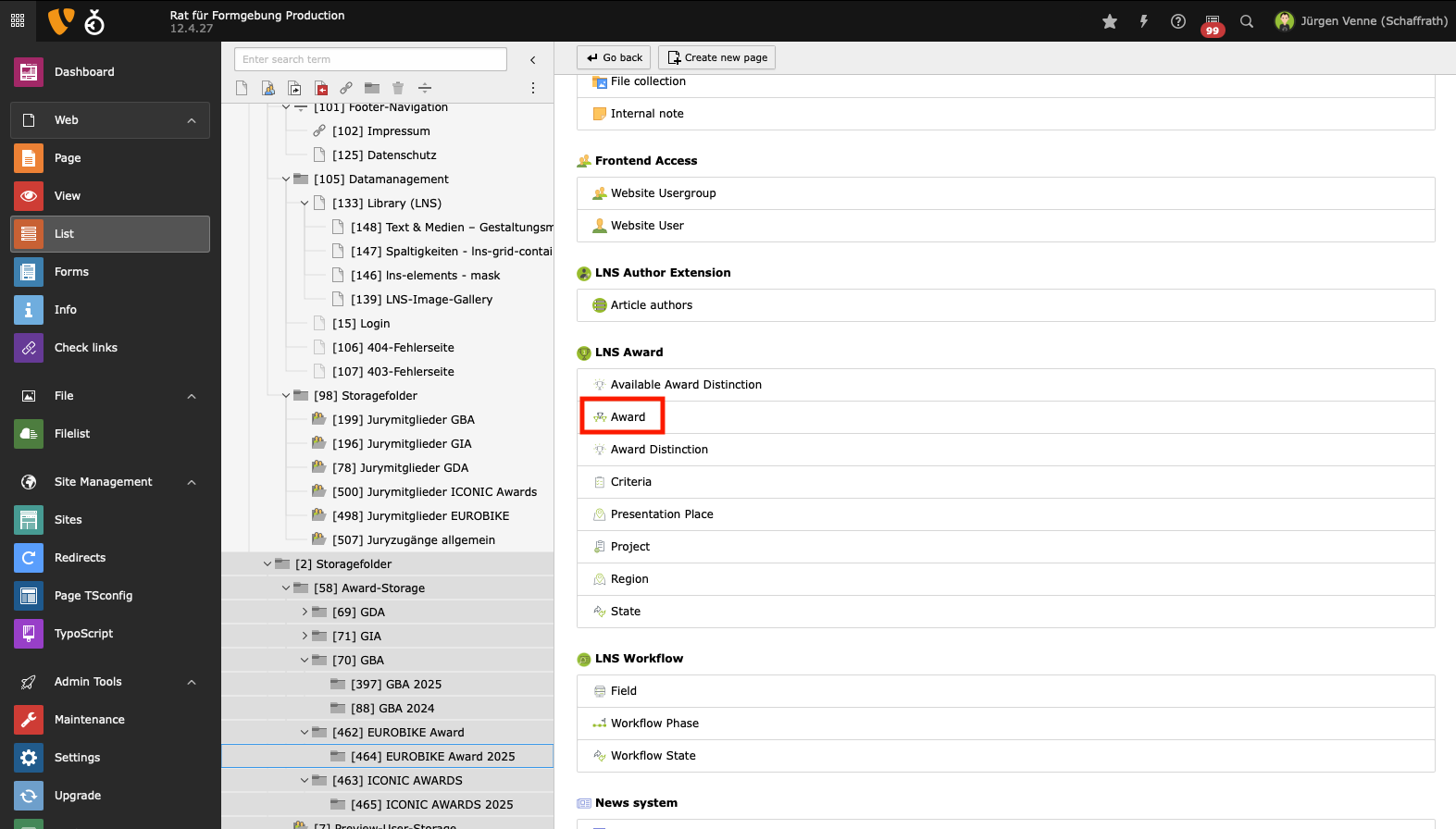Open page tree three-dot options menu
This screenshot has width=1456, height=829.
click(x=532, y=88)
